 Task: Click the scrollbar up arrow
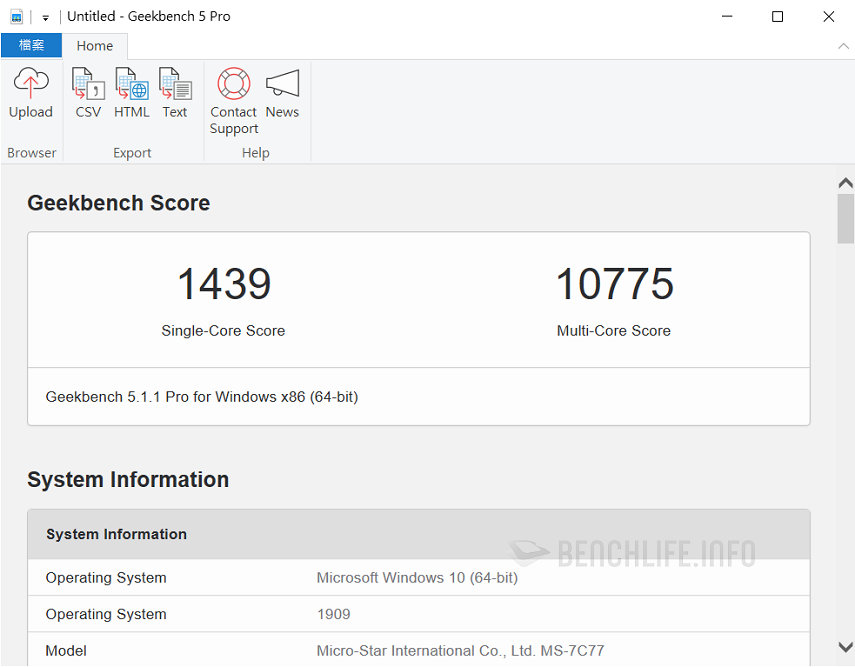(845, 182)
